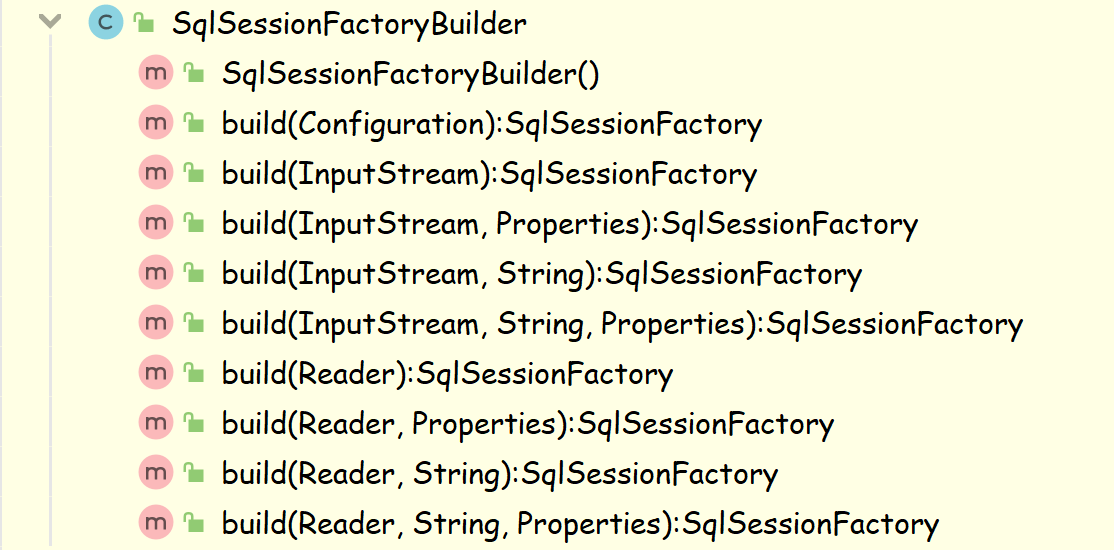Select build(InputStream):SqlSessionFactory method

pos(490,174)
